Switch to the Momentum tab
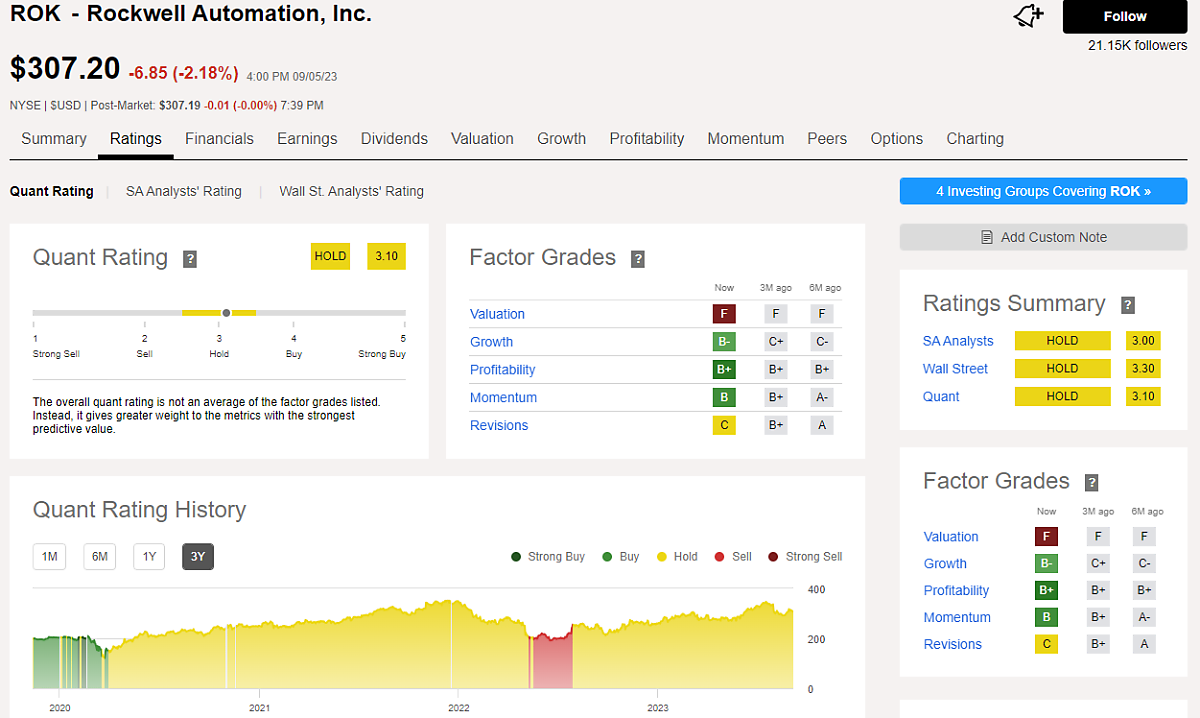 pyautogui.click(x=746, y=139)
